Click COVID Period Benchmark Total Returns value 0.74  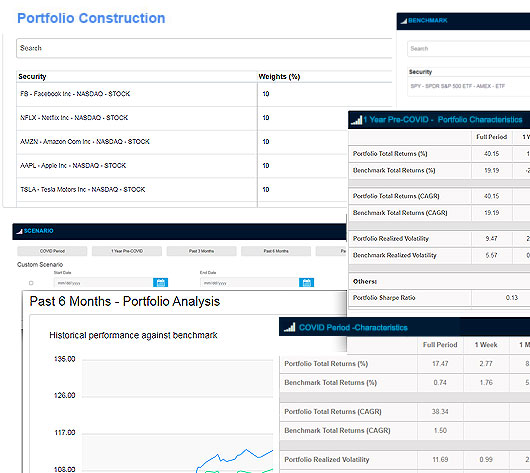(440, 383)
